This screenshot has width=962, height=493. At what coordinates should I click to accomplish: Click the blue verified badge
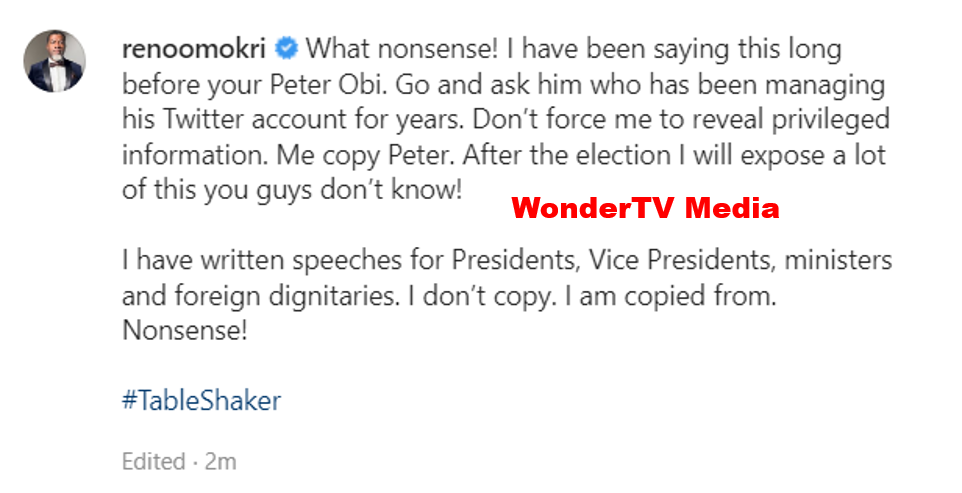[287, 48]
